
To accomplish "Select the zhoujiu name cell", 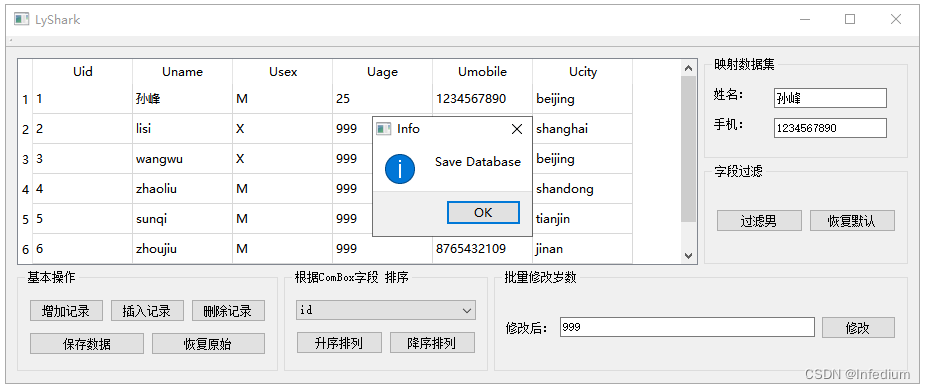I will (x=182, y=249).
